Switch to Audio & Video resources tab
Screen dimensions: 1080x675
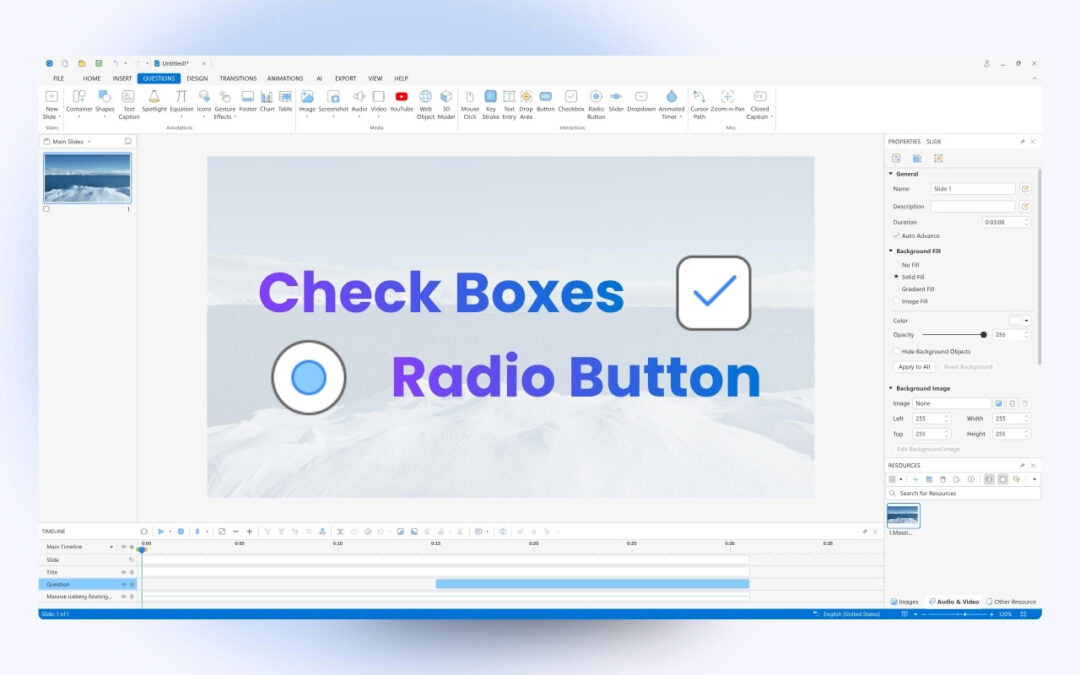pos(954,601)
